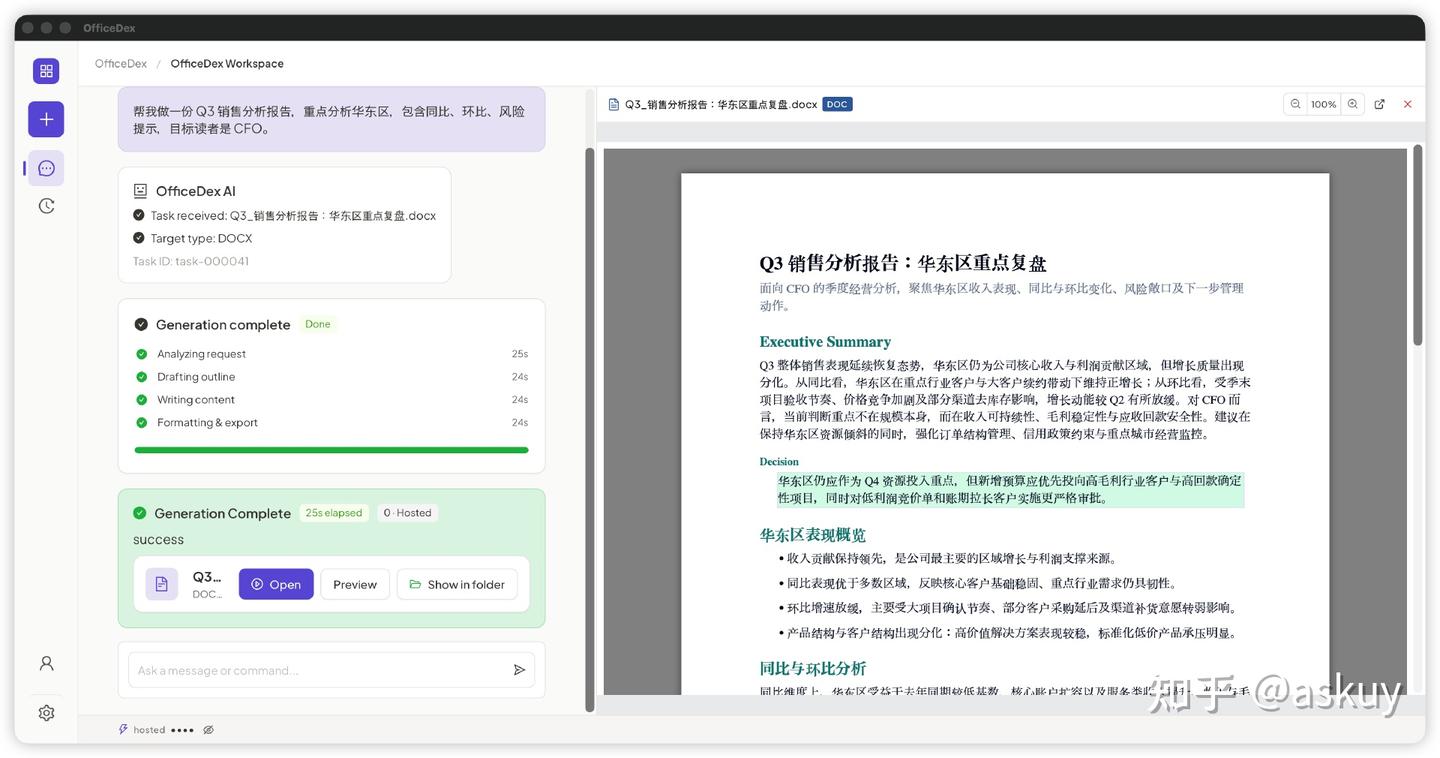
Task: Click the 'Writing content' step row
Action: tap(331, 400)
